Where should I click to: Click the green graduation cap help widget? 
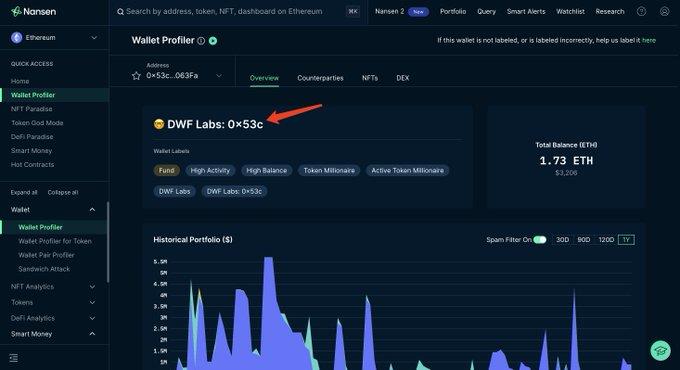660,350
